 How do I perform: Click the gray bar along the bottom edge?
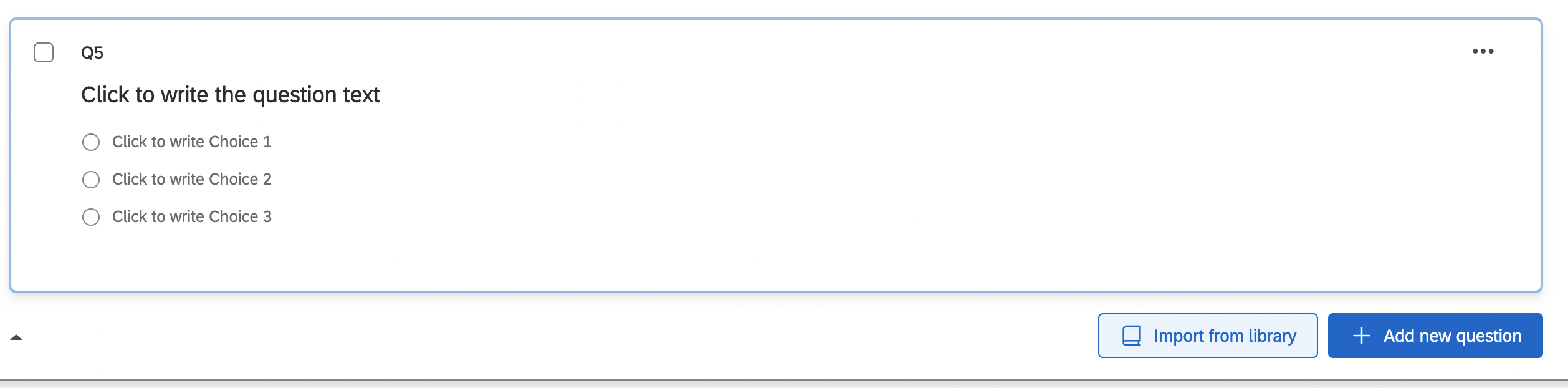[x=784, y=384]
